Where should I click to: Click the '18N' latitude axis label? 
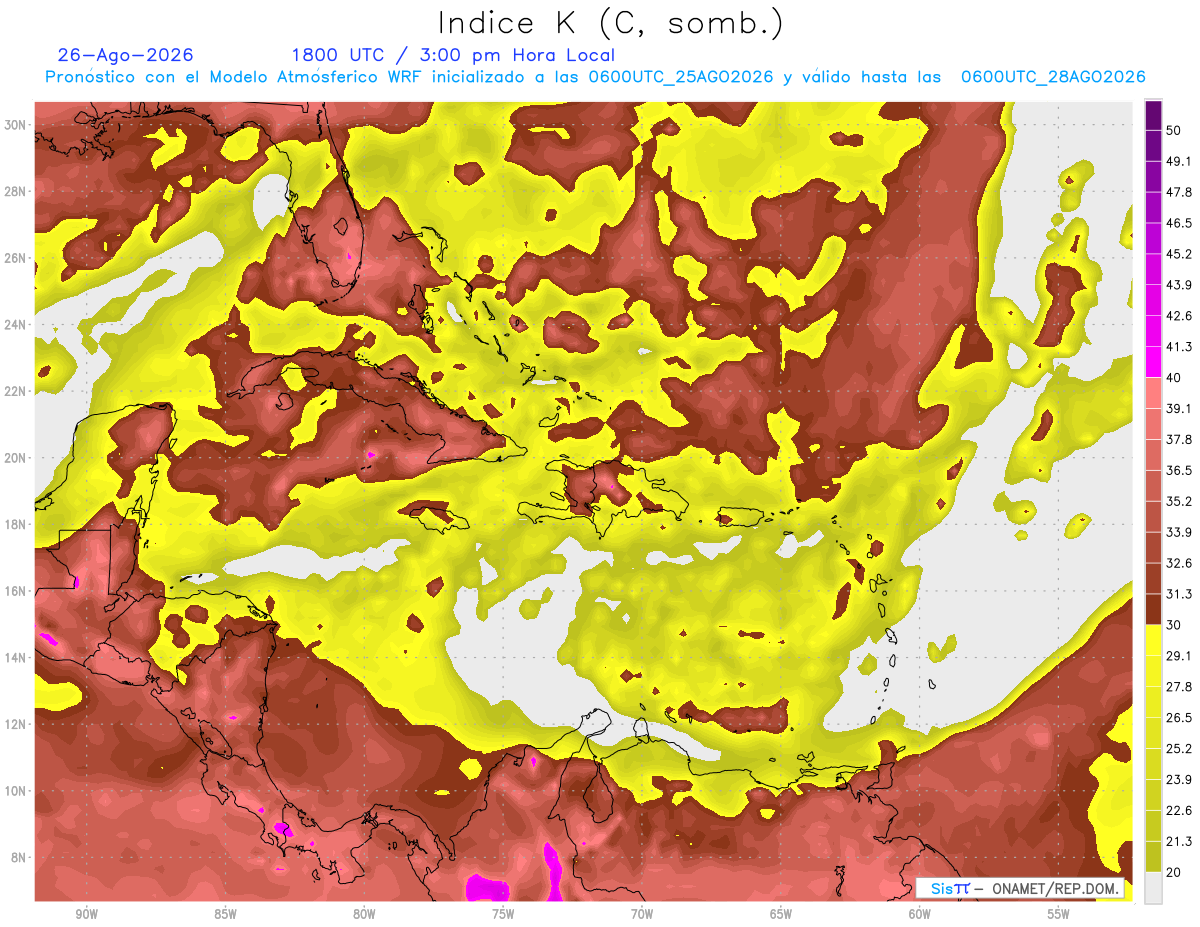[x=15, y=525]
